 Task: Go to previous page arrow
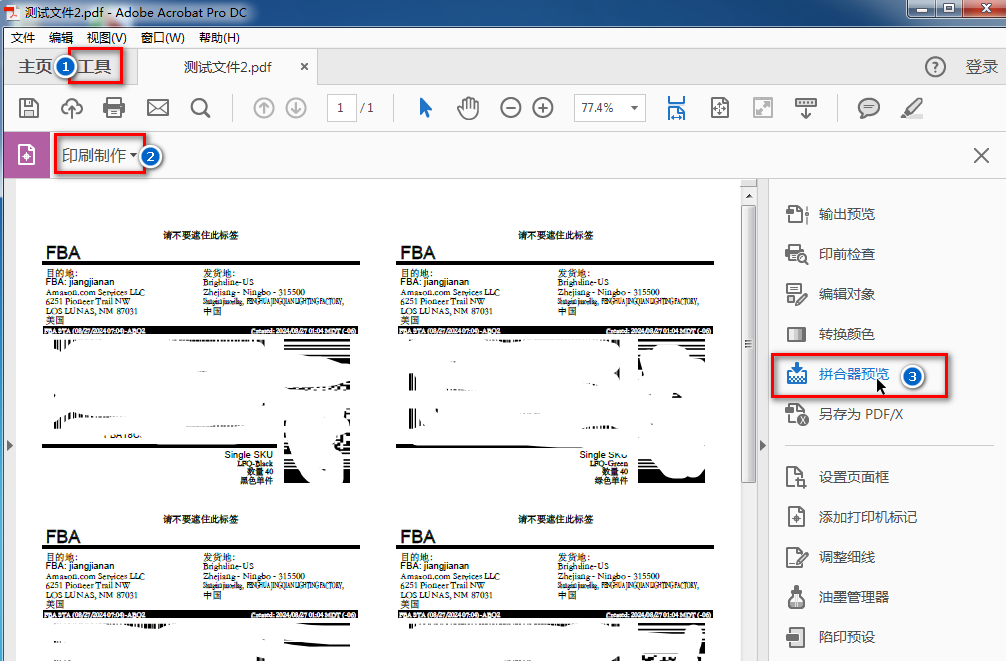tap(264, 108)
